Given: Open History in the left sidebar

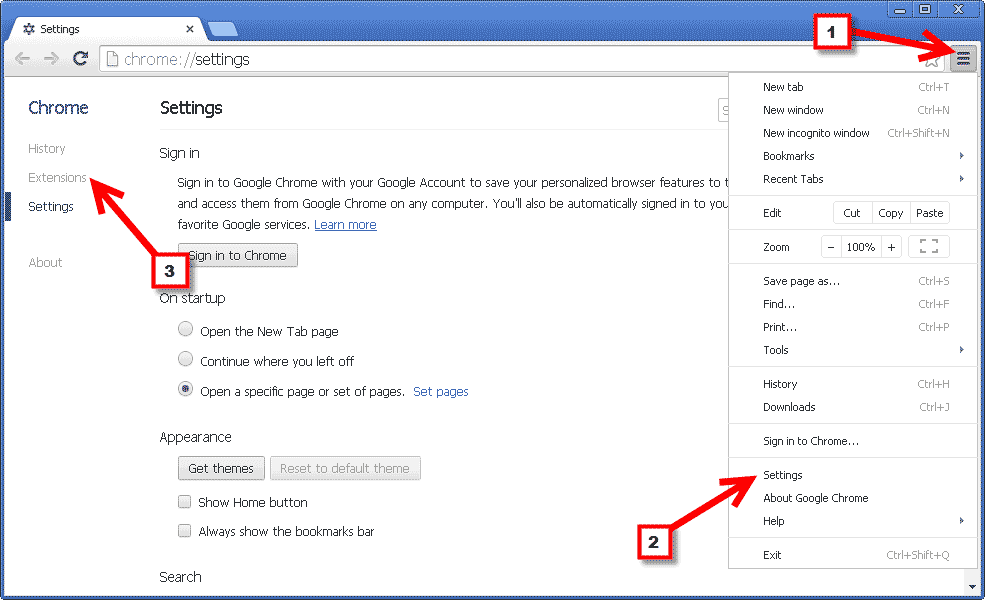Looking at the screenshot, I should (x=46, y=148).
